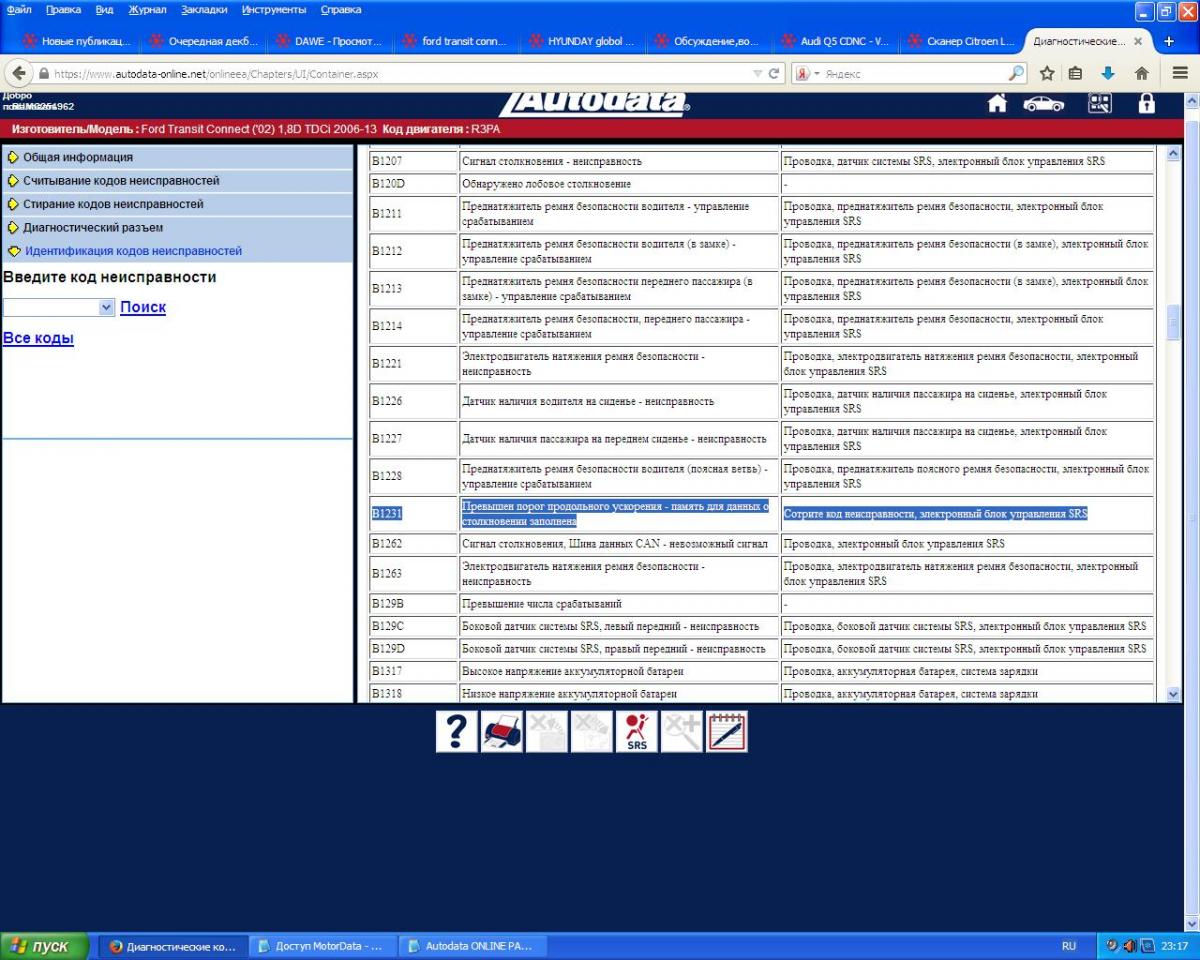Viewport: 1200px width, 960px height.
Task: Click 'Превышение числа срабатываний' description cell
Action: pyautogui.click(x=618, y=604)
